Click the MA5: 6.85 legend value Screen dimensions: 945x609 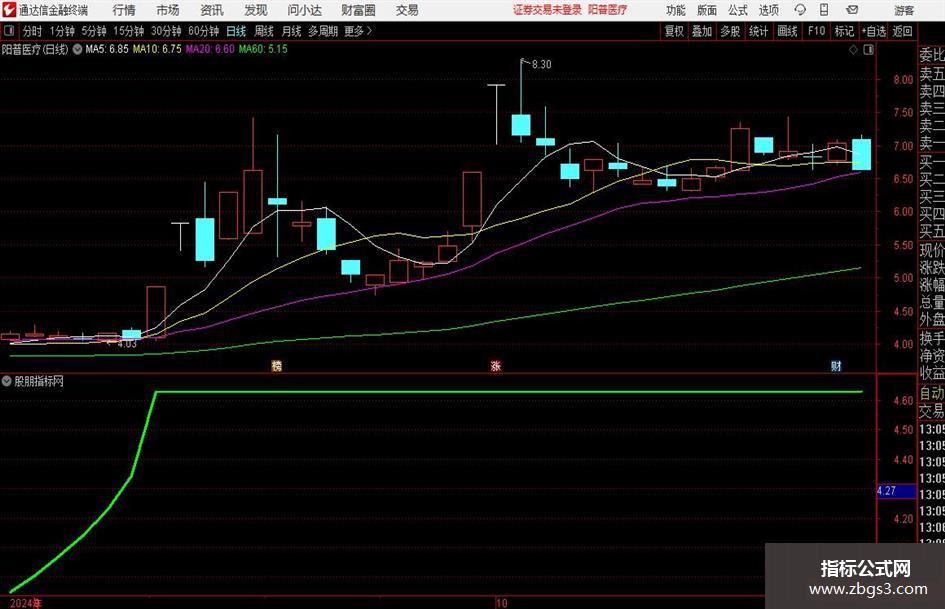[x=107, y=49]
